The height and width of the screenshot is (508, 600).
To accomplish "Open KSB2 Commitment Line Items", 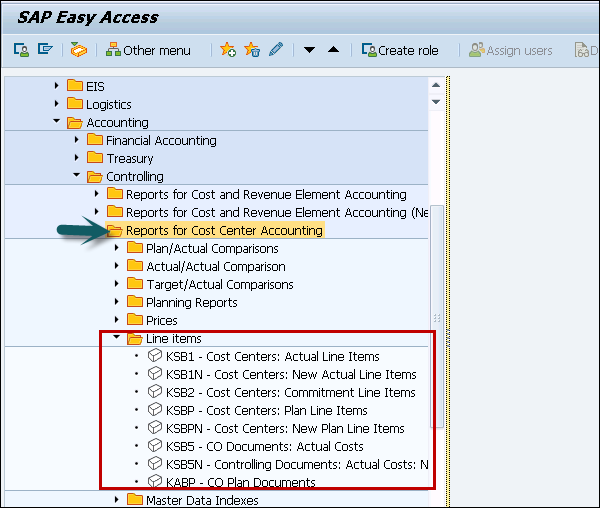I will click(x=290, y=392).
